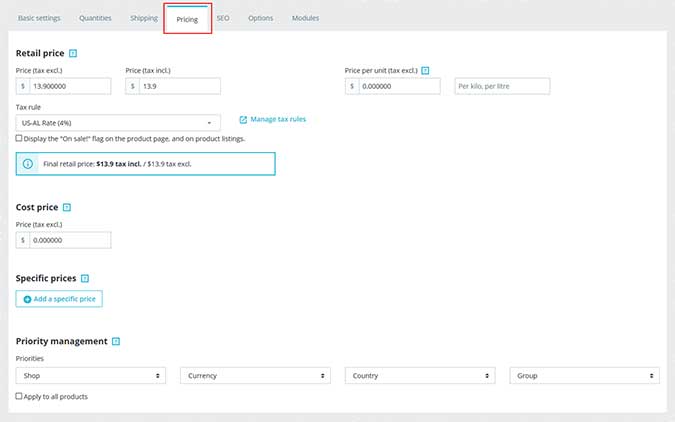Click the help icon beside Retail price
This screenshot has width=675, height=422.
[73, 53]
